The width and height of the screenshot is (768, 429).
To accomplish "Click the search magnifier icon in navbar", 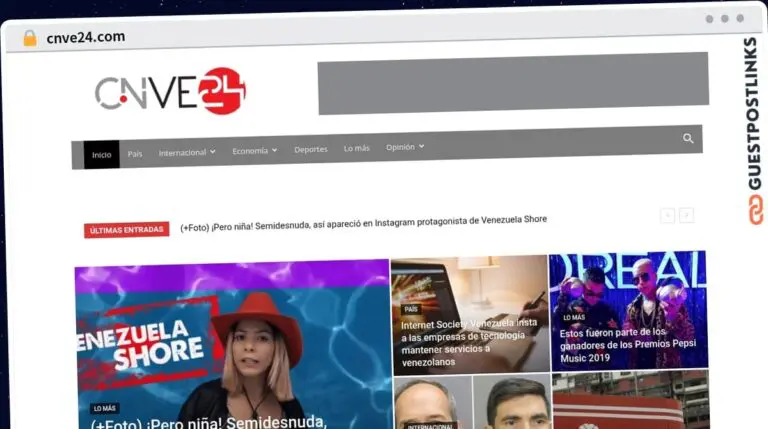I will point(688,139).
